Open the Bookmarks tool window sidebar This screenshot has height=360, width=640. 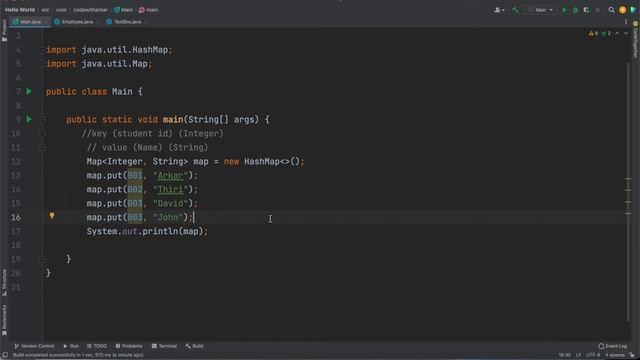(4, 320)
